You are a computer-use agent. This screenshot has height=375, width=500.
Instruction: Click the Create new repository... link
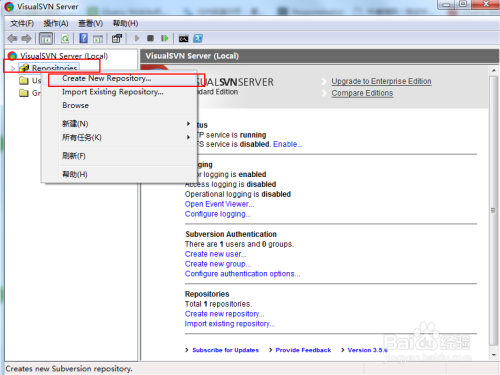pos(224,314)
